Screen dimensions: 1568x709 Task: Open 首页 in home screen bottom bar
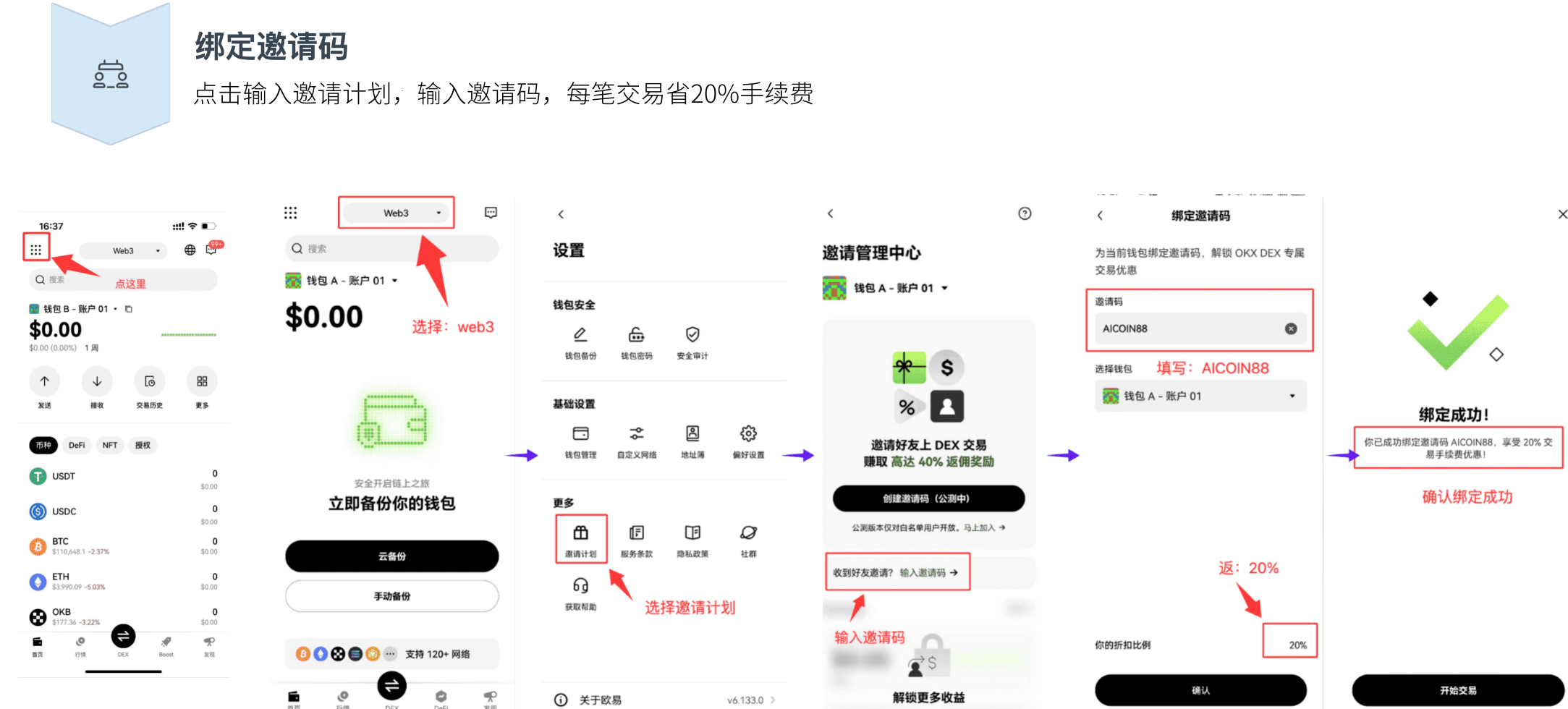[38, 646]
